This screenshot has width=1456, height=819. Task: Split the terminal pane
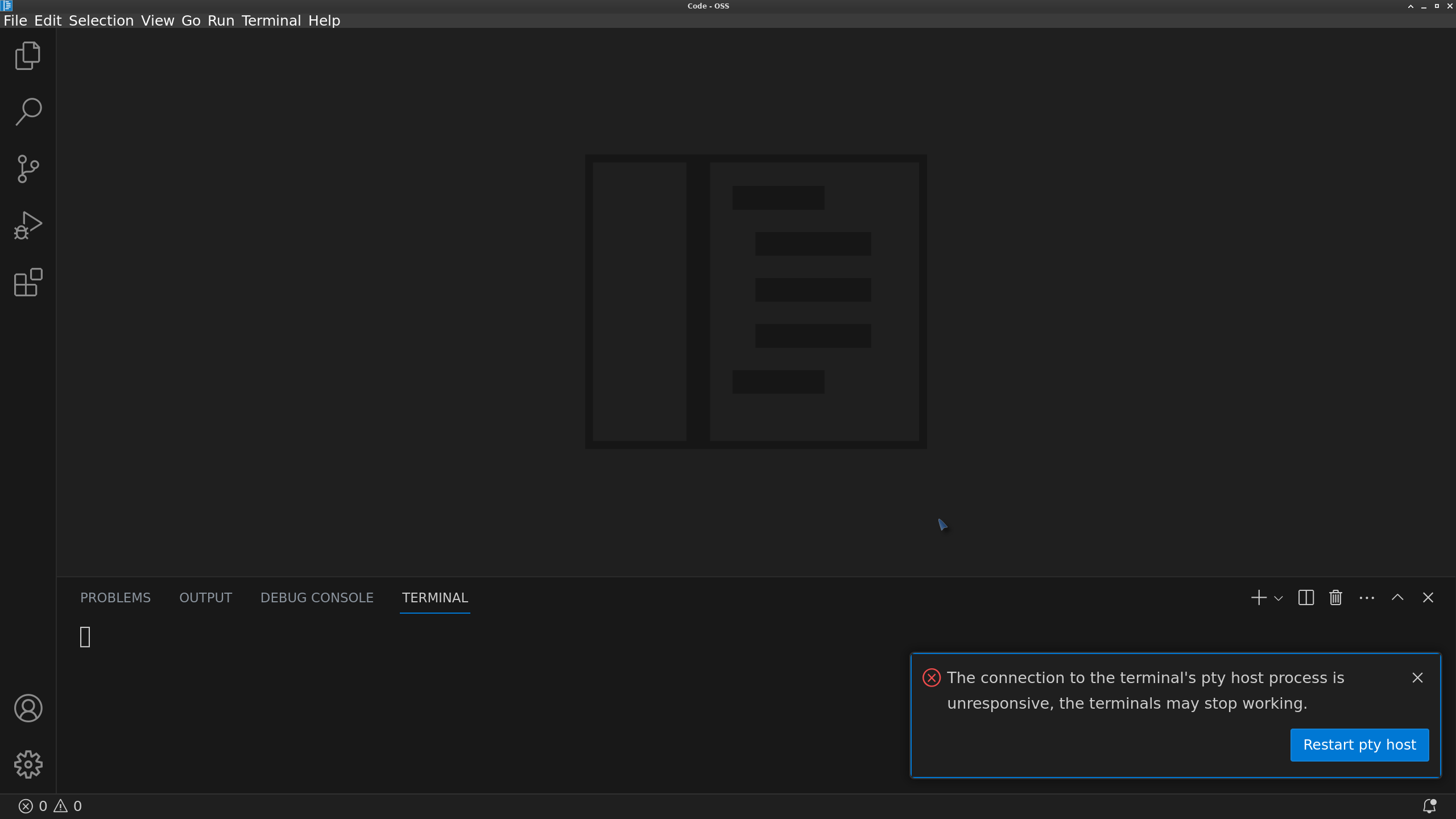pos(1306,598)
